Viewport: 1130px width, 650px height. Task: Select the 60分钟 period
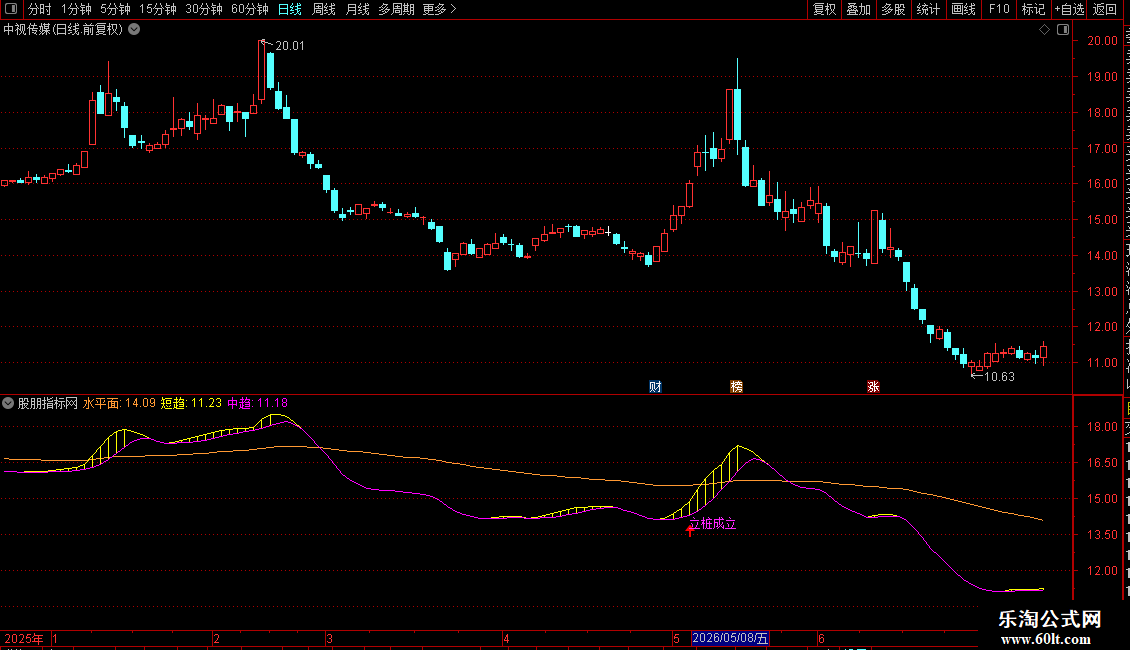(x=249, y=9)
